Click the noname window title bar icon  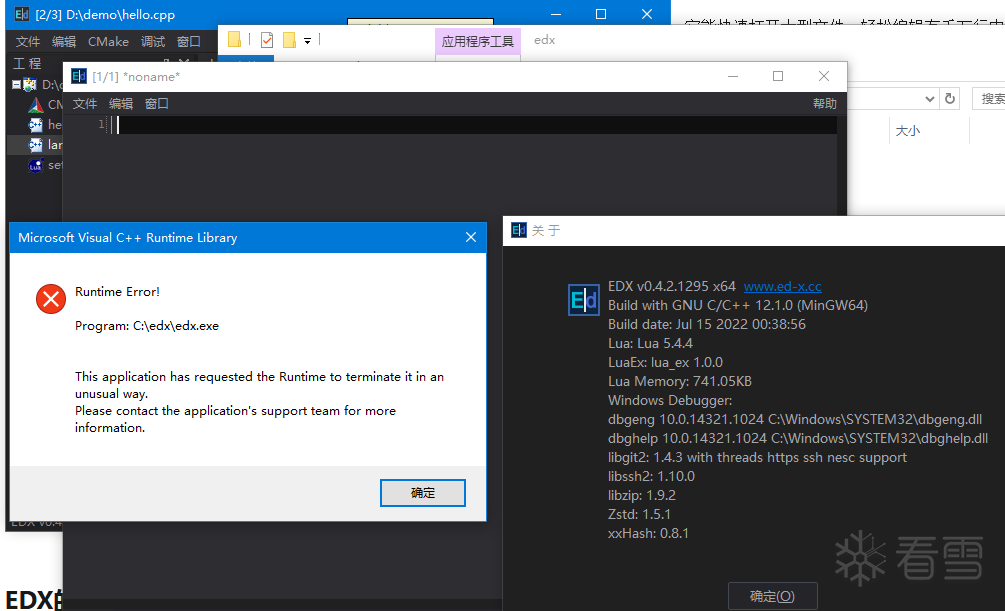79,76
